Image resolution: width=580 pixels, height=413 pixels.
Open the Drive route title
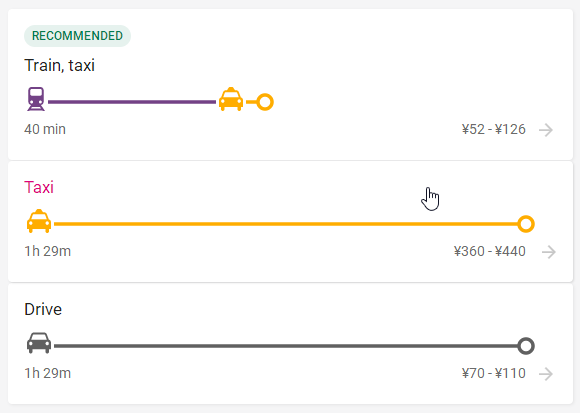[x=43, y=309]
